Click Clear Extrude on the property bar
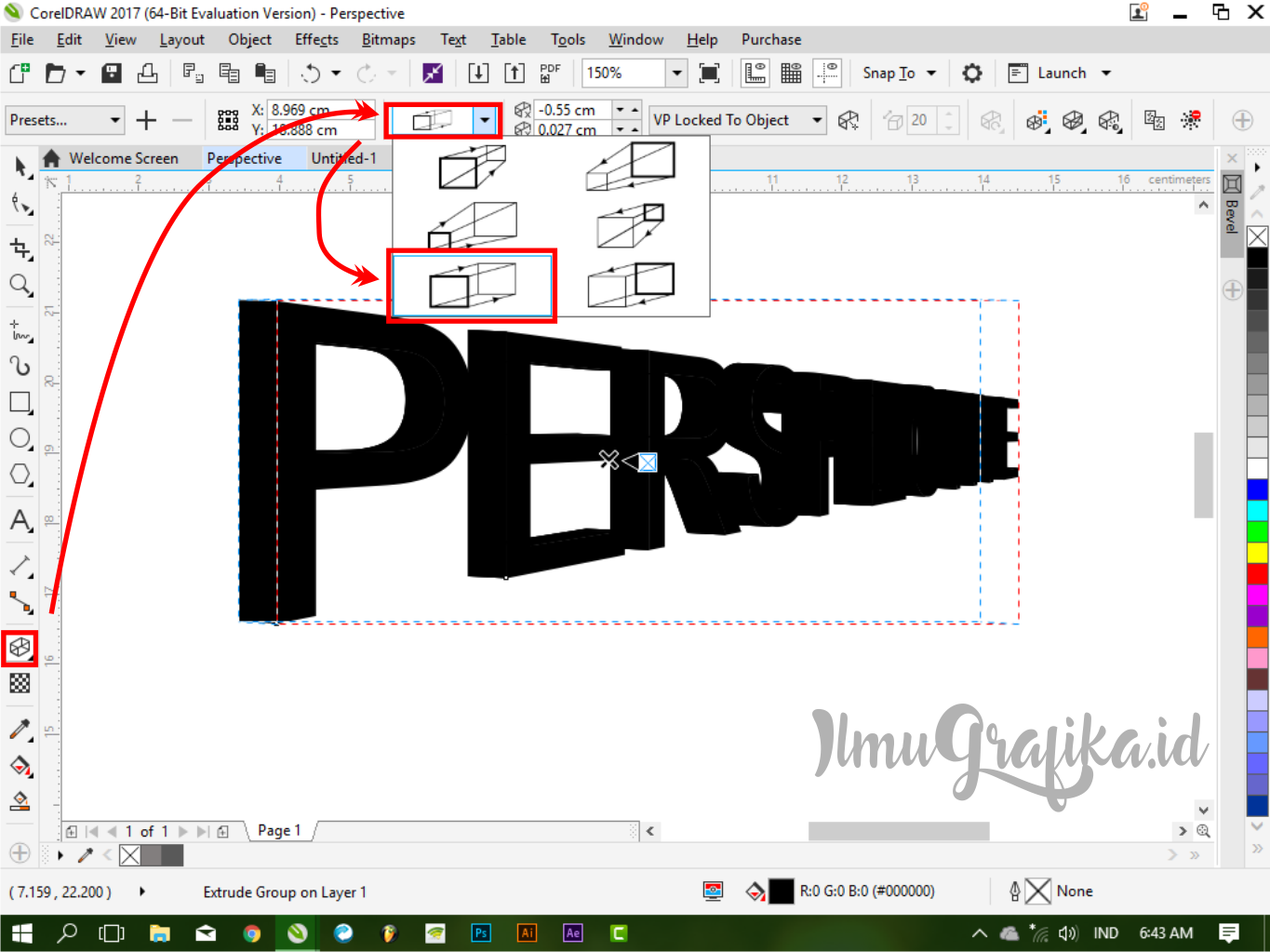The width and height of the screenshot is (1270, 952). click(x=1190, y=120)
